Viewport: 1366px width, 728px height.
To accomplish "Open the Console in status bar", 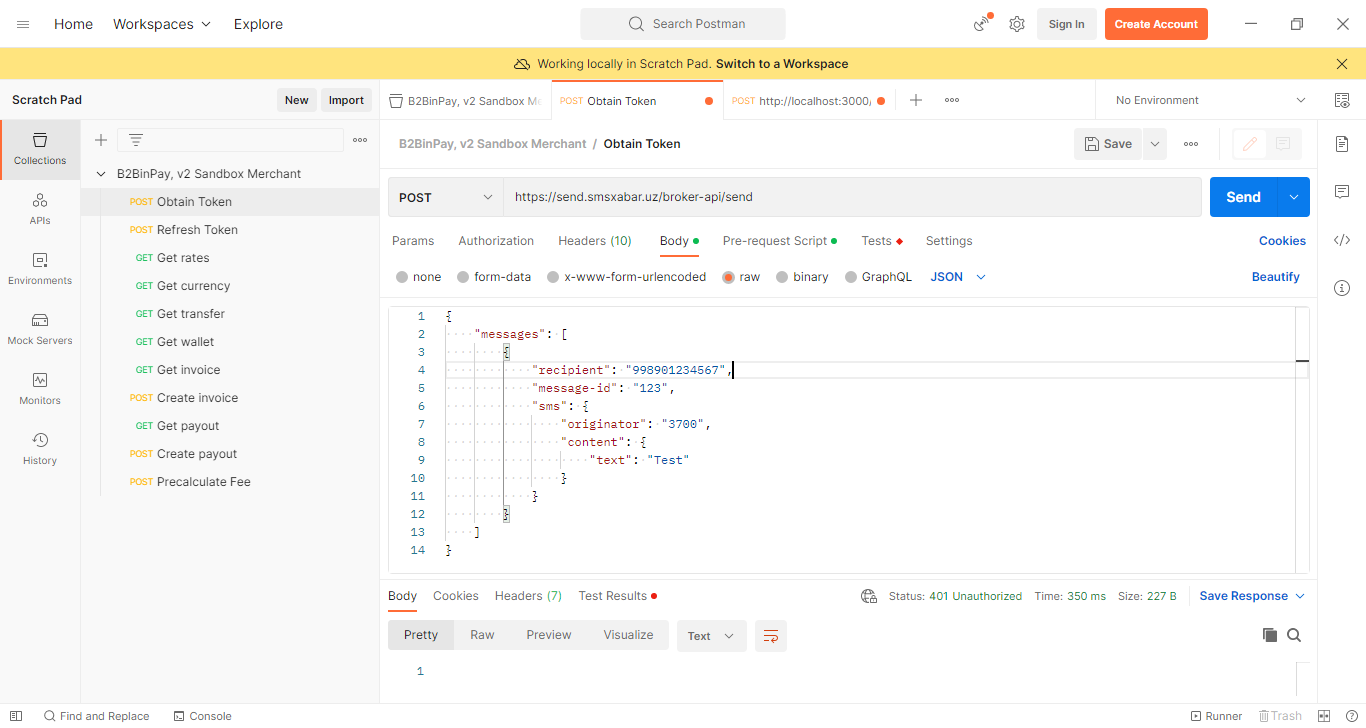I will 202,716.
